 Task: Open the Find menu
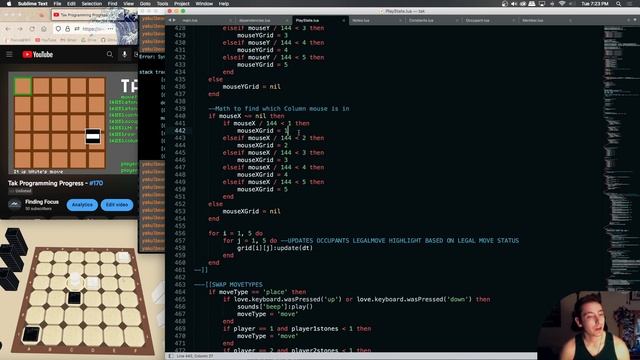point(113,4)
